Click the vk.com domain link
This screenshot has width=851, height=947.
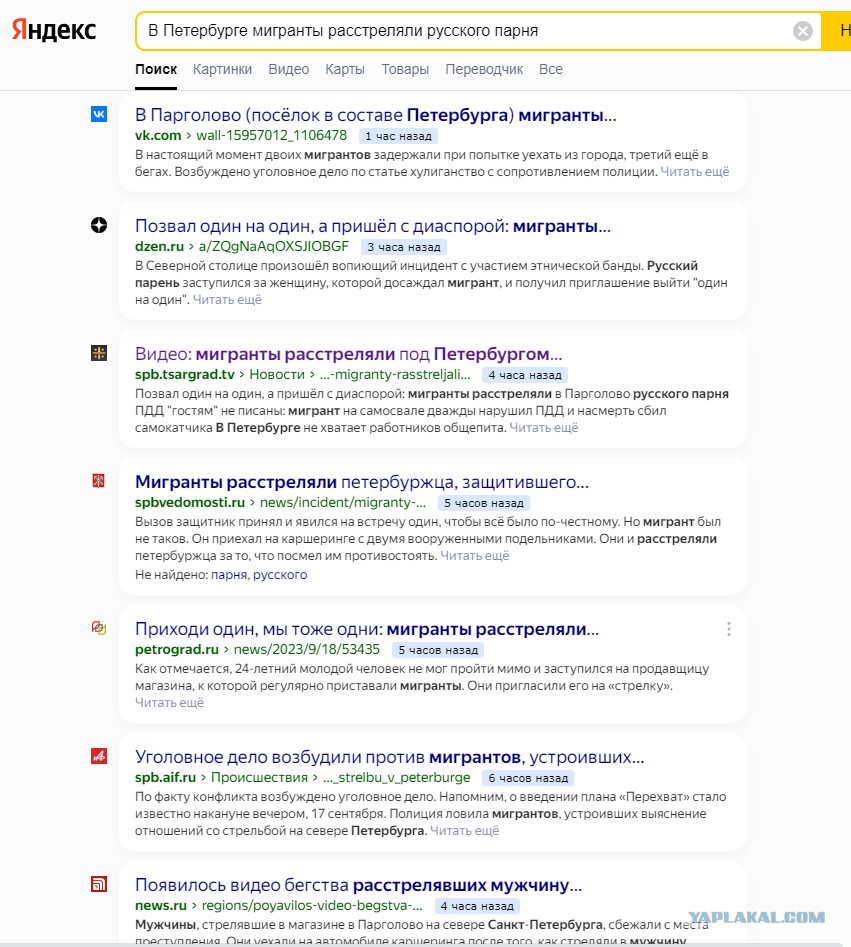[158, 135]
